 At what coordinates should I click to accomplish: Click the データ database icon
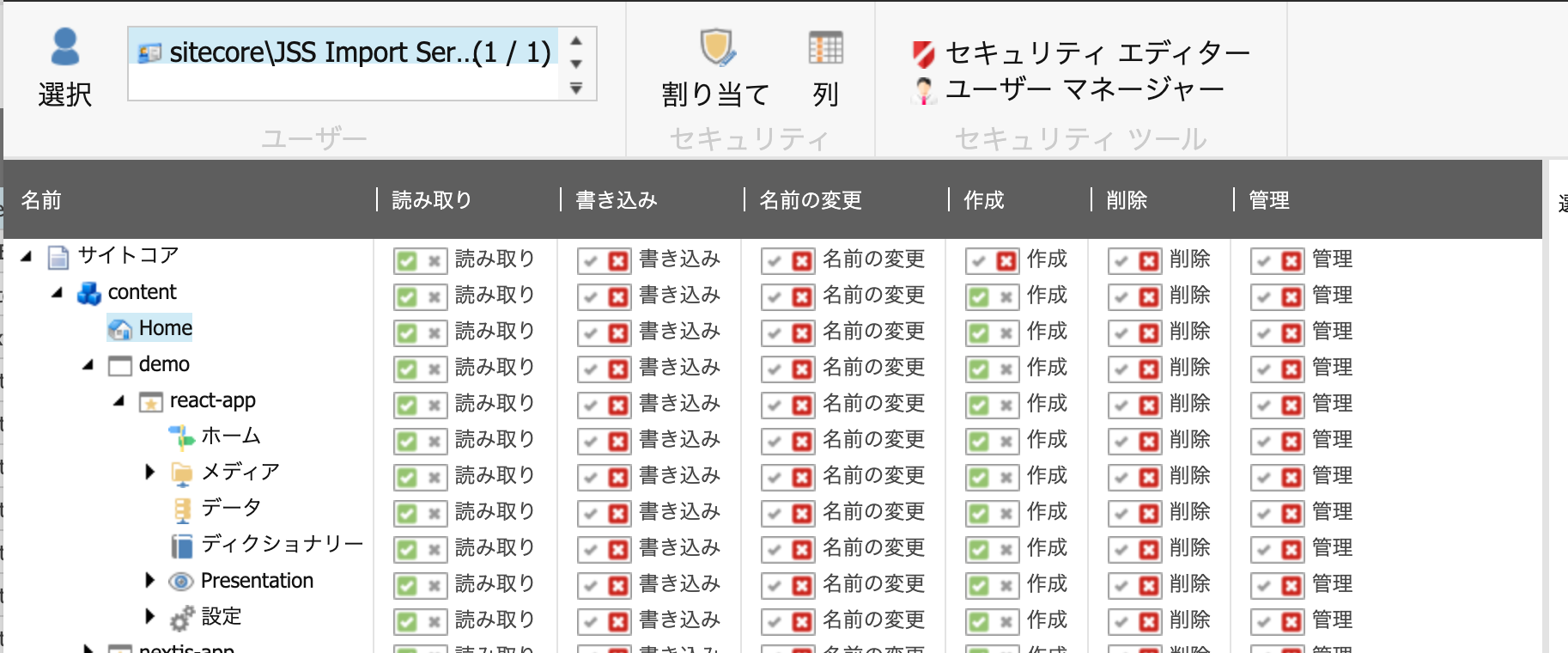pyautogui.click(x=182, y=510)
